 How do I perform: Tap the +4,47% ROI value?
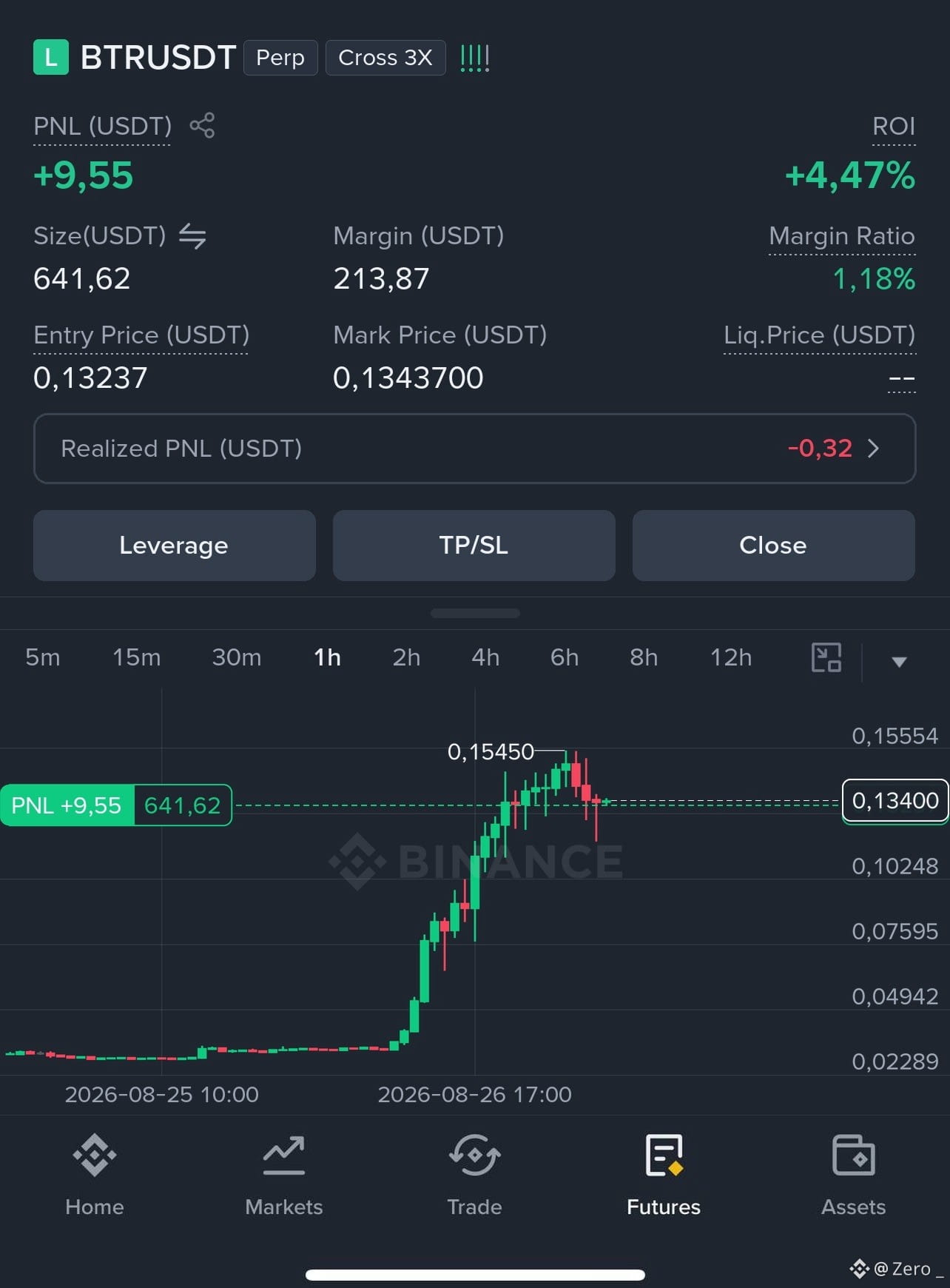(x=850, y=175)
